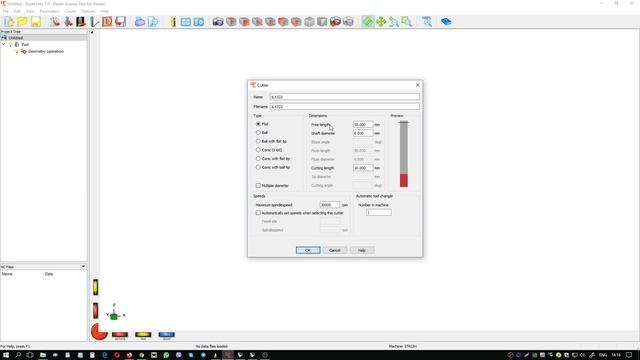Select Conic with ball tip type
This screenshot has width=640, height=360.
258,167
